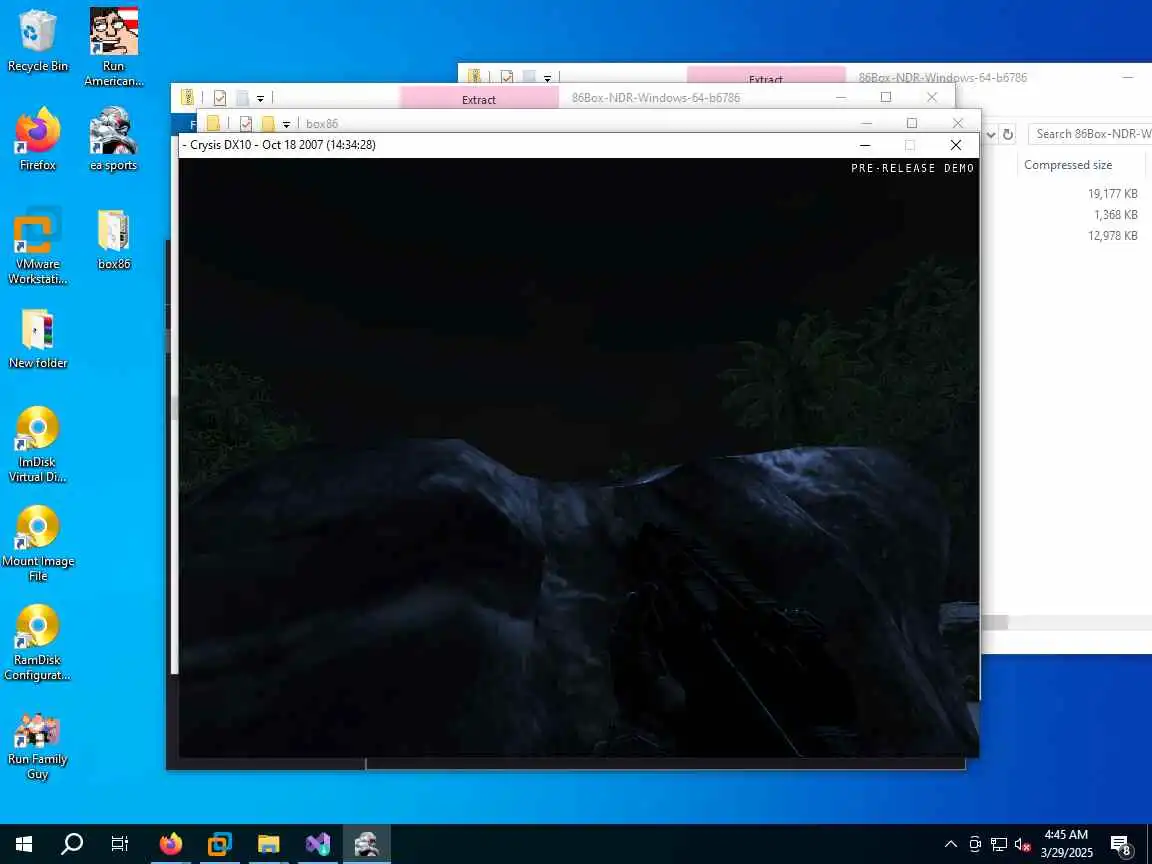Open the New folder desktop icon
The width and height of the screenshot is (1152, 864).
[37, 338]
